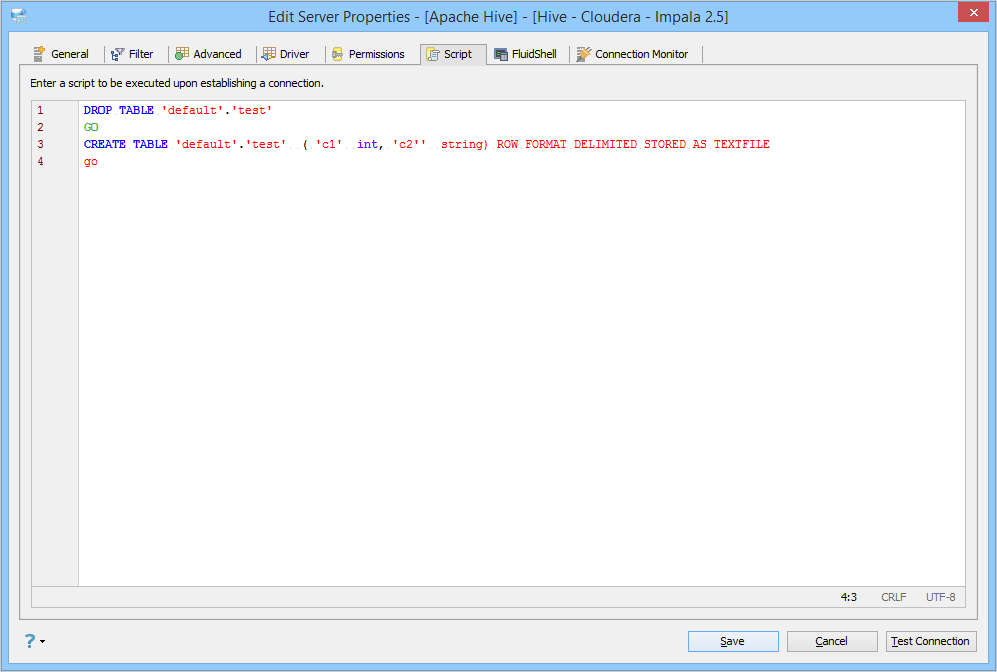This screenshot has width=997, height=672.
Task: Click TEXTFILE at end of line 3
Action: (741, 144)
